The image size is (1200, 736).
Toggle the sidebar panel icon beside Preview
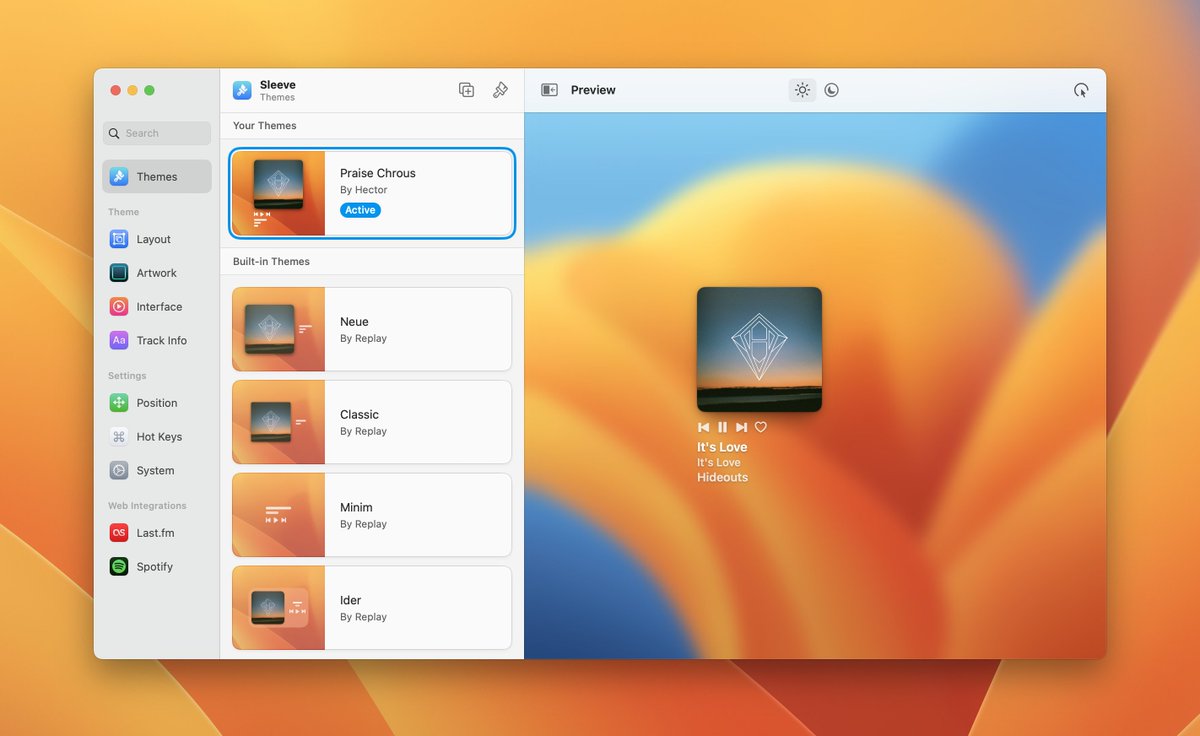[549, 90]
